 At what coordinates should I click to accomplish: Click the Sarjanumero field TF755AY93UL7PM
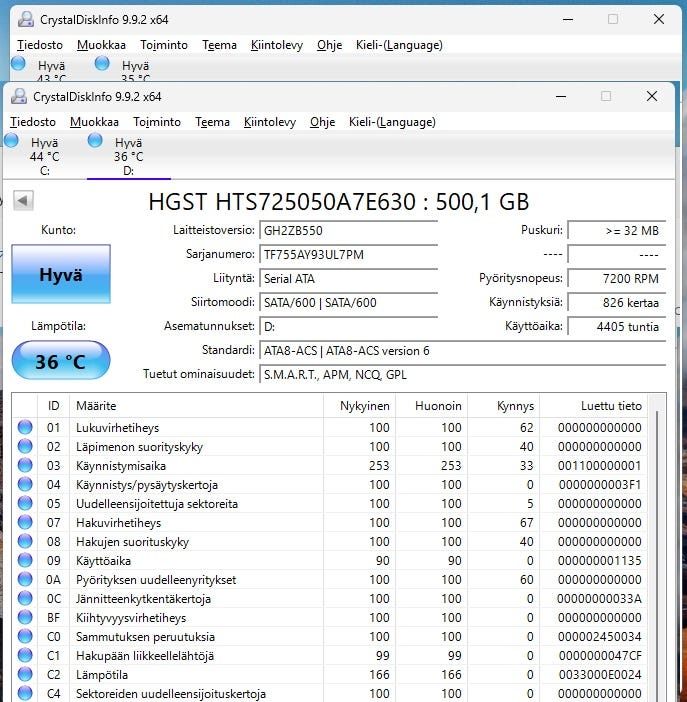[x=348, y=254]
